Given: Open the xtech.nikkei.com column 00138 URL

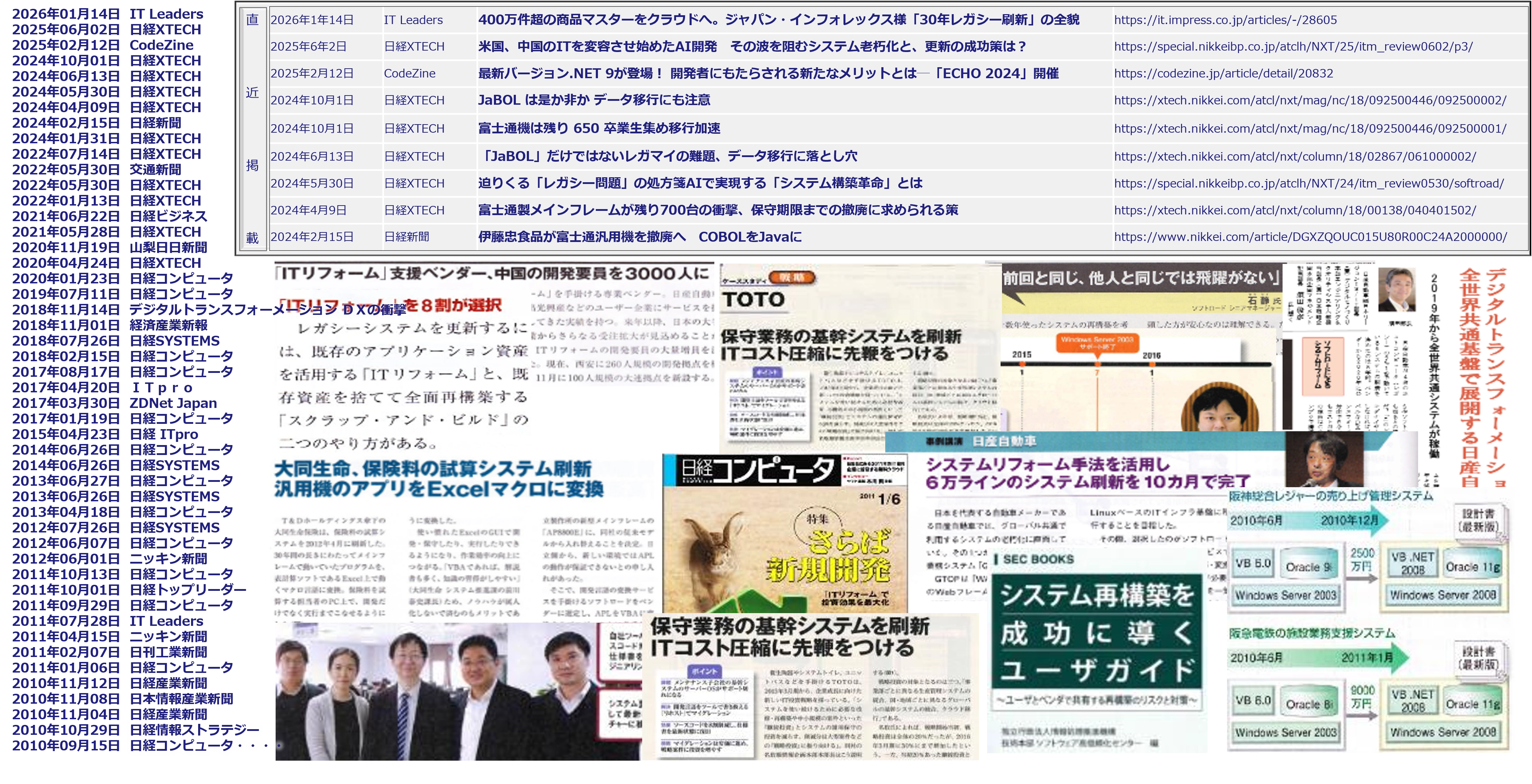Looking at the screenshot, I should point(1295,210).
